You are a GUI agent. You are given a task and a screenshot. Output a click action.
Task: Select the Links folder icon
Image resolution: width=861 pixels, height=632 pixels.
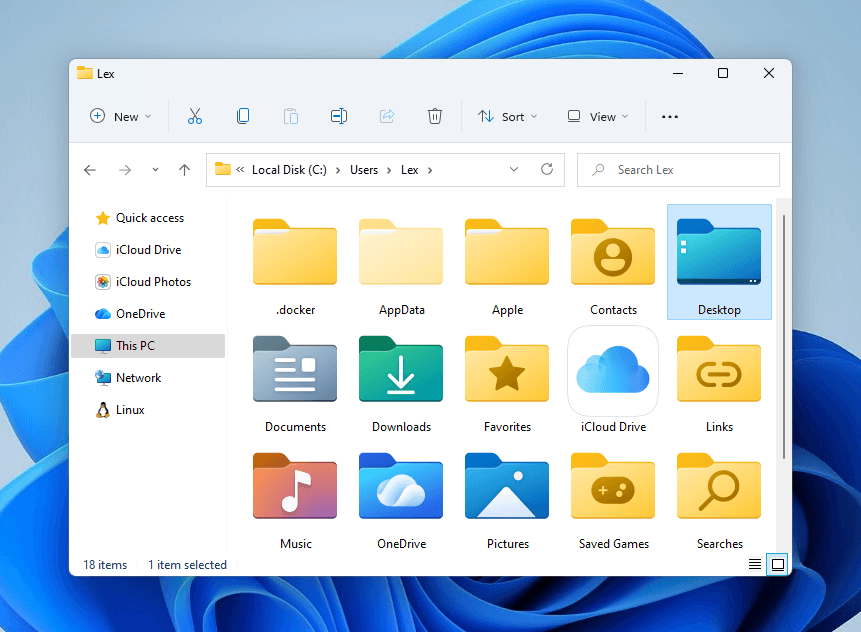tap(719, 369)
